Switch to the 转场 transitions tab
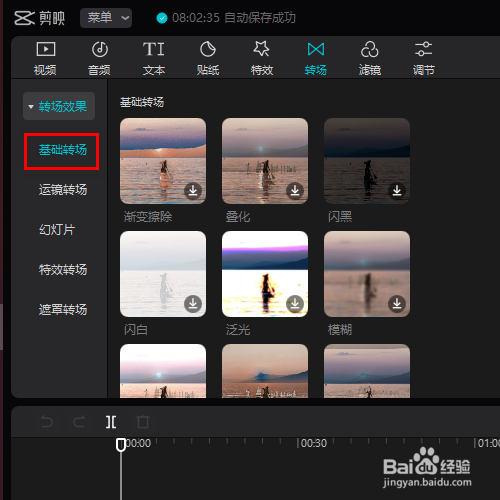 pyautogui.click(x=316, y=58)
